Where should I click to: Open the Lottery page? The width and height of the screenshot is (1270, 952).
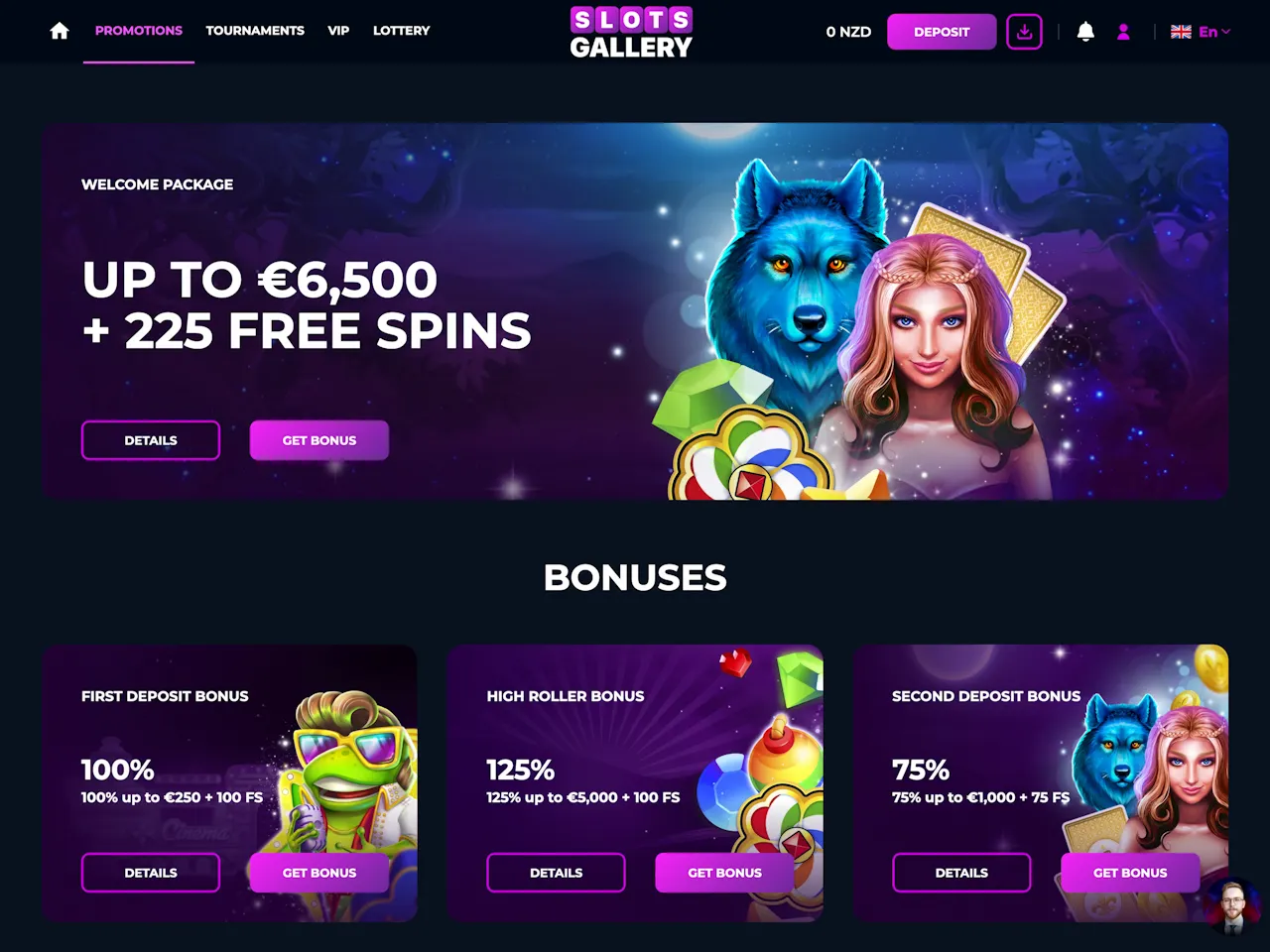pos(402,31)
